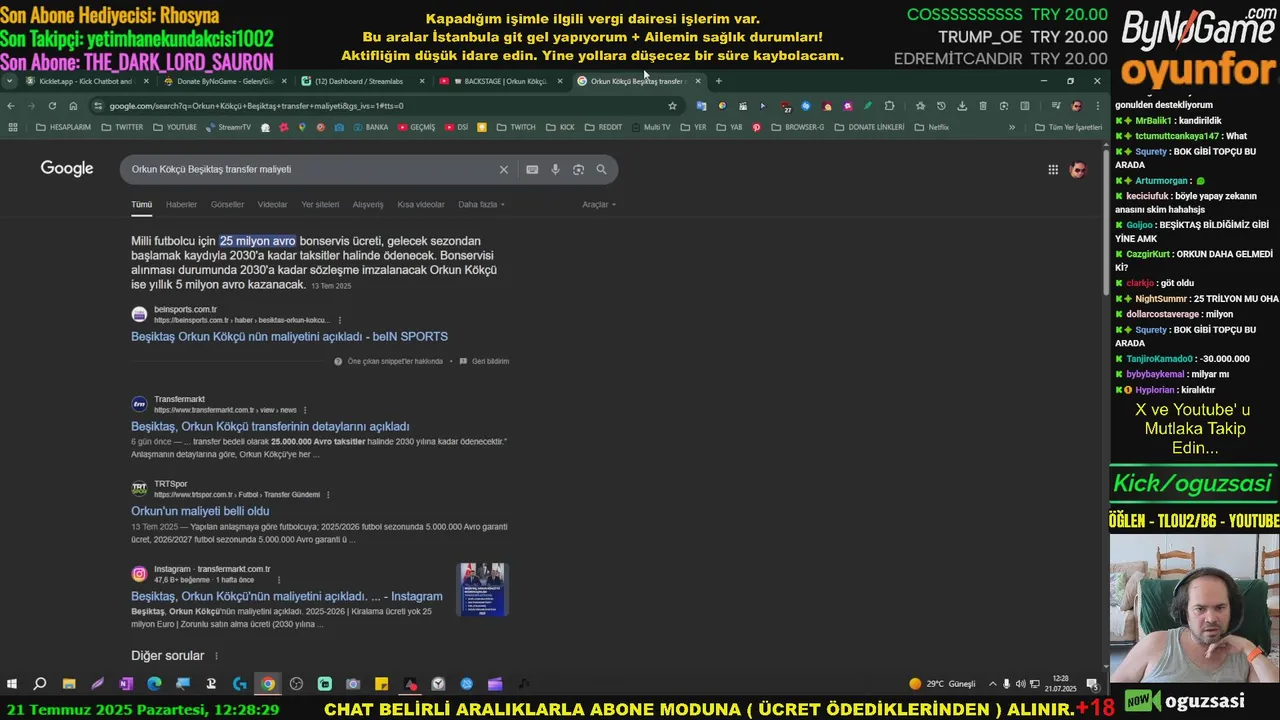Switch to the Görseller search tab
The image size is (1280, 720).
227,205
